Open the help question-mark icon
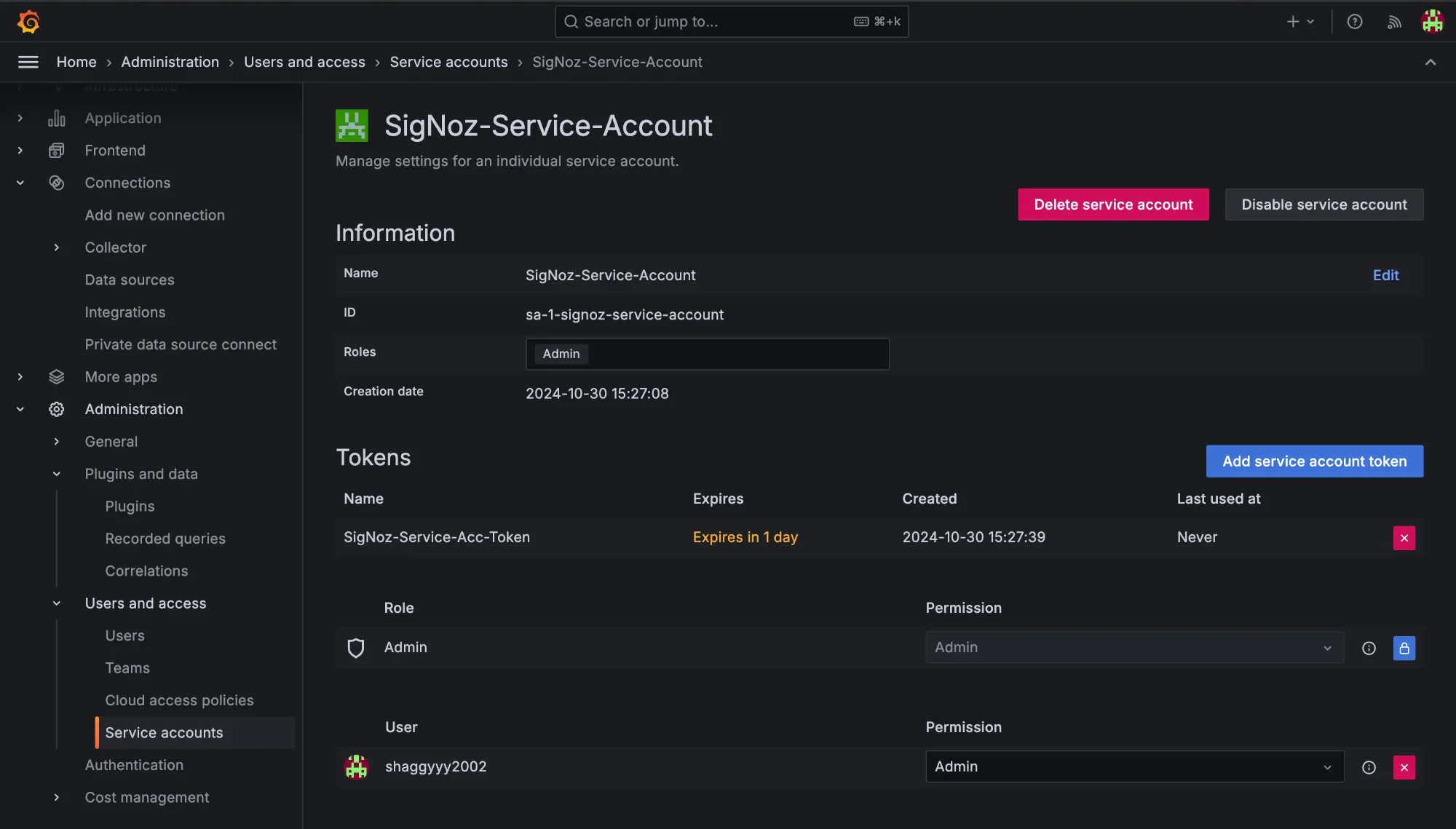1456x829 pixels. point(1355,22)
